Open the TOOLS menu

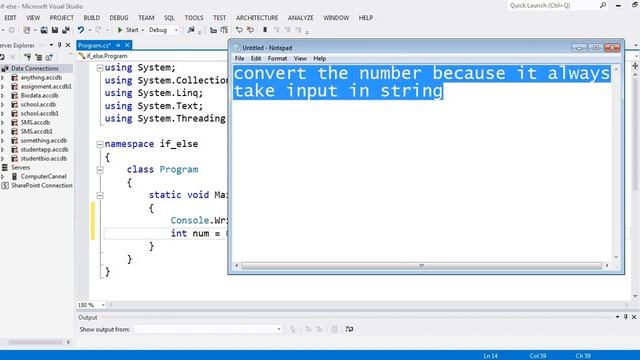click(x=194, y=18)
